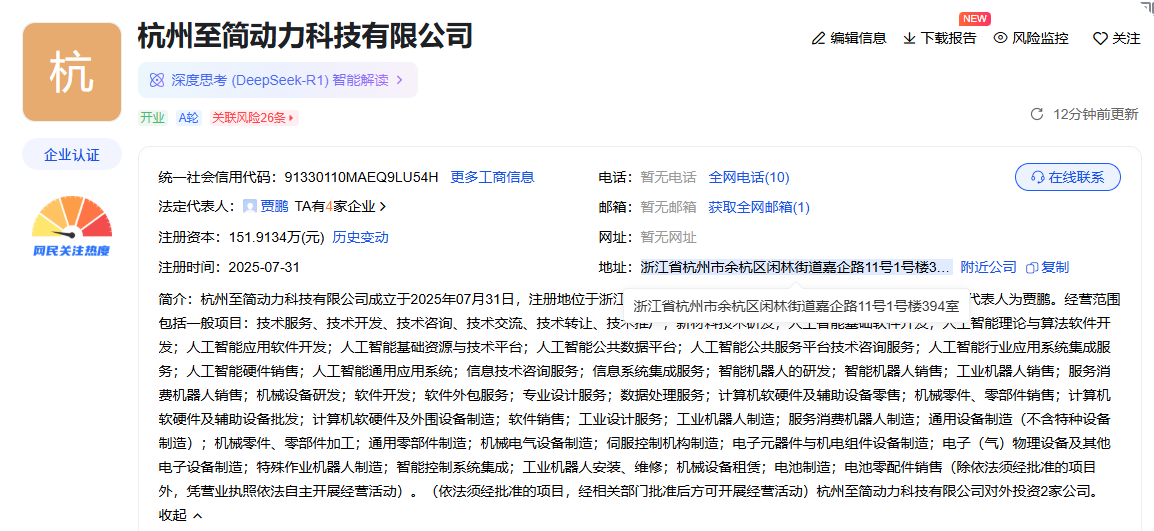Click the pencil icon beside 编辑信息
The image size is (1154, 531).
coord(818,38)
